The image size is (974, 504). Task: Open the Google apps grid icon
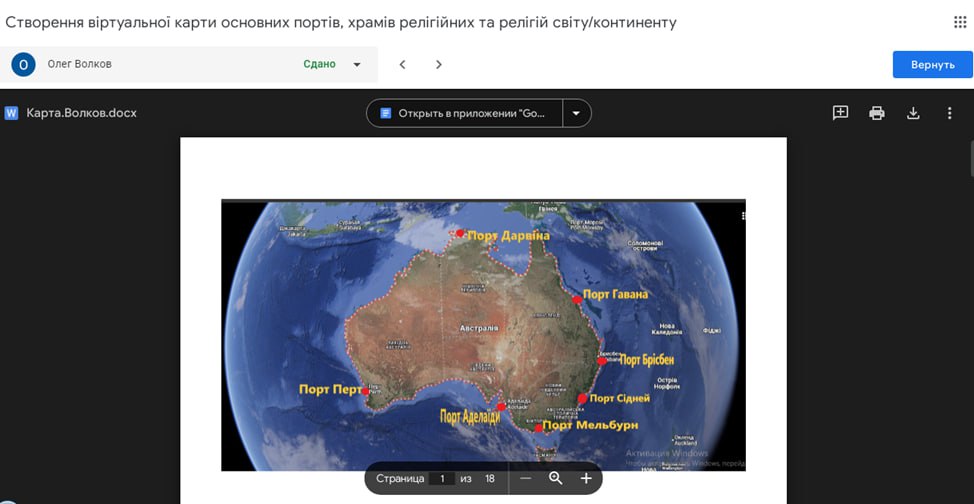pyautogui.click(x=960, y=22)
